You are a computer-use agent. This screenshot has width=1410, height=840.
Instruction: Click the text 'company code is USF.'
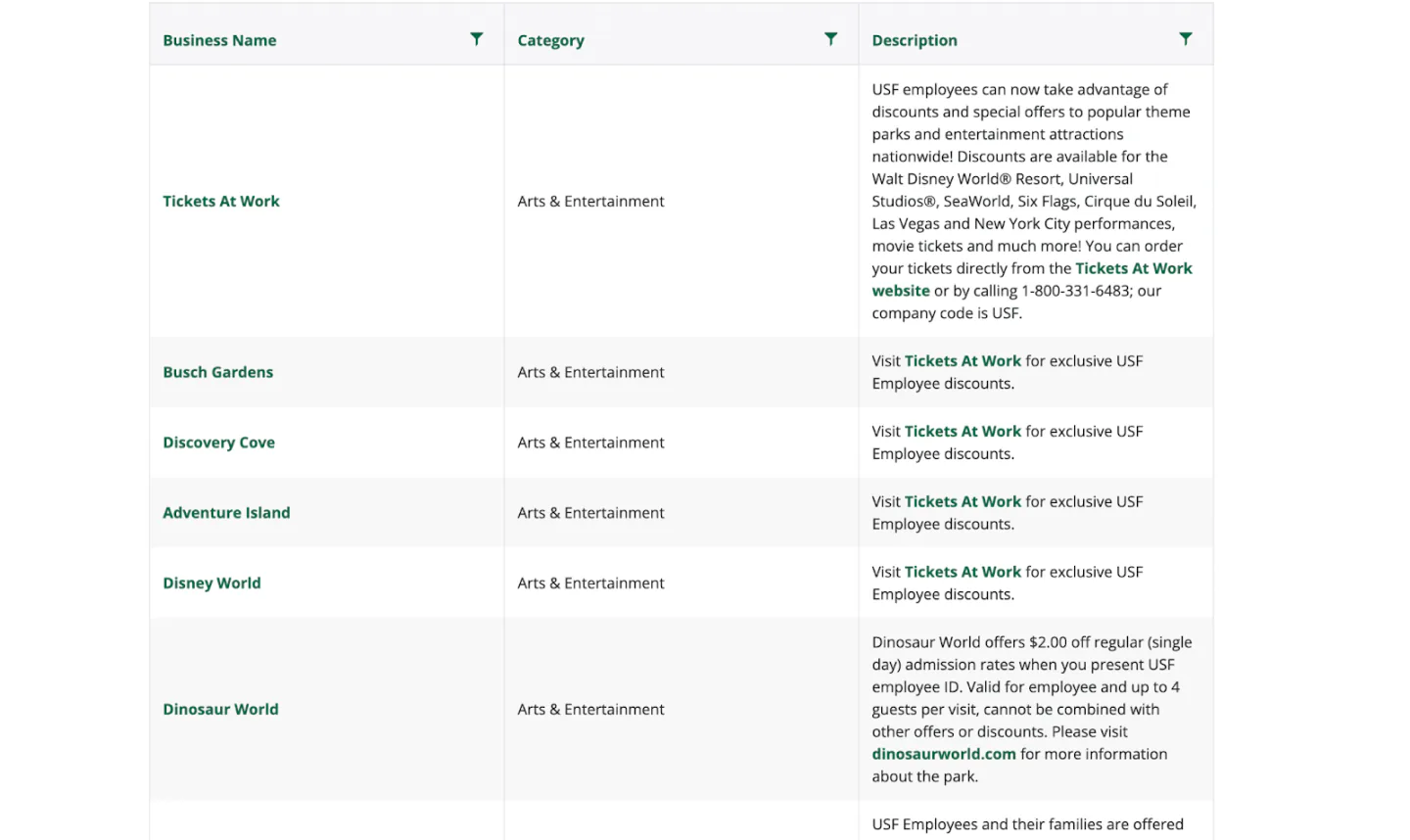pyautogui.click(x=947, y=313)
